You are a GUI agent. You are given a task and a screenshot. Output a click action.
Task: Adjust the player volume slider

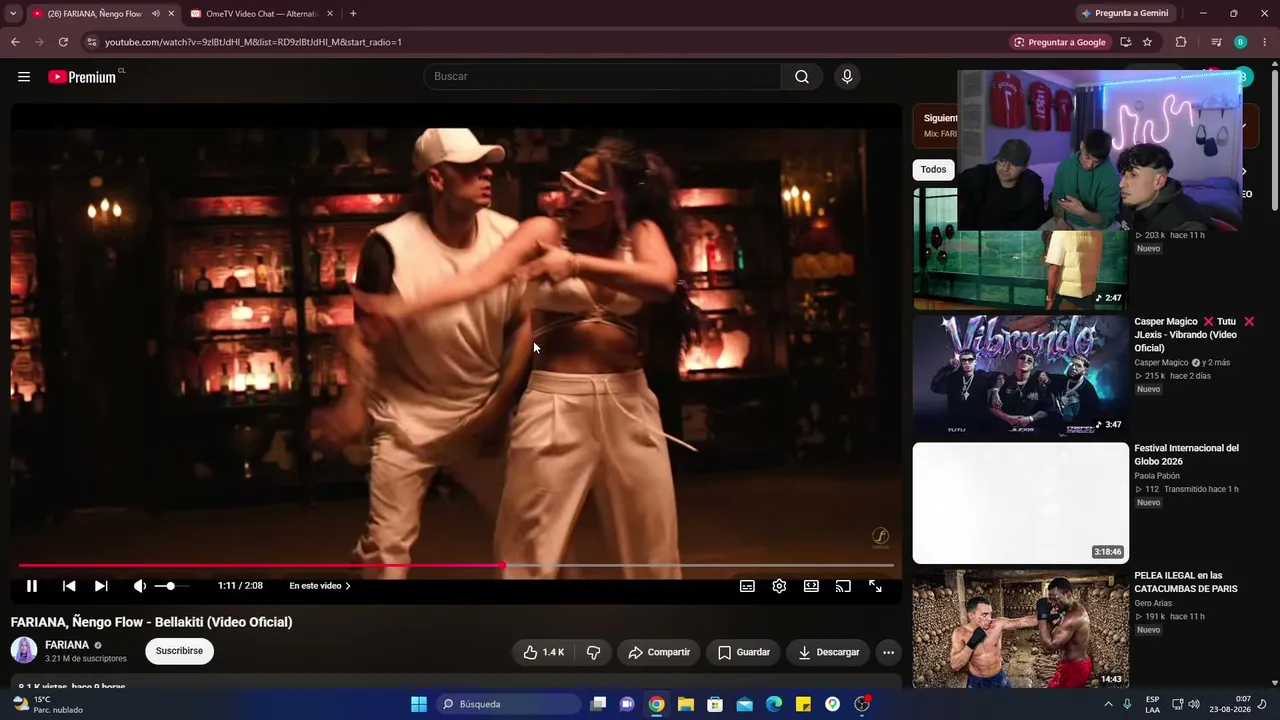(171, 586)
